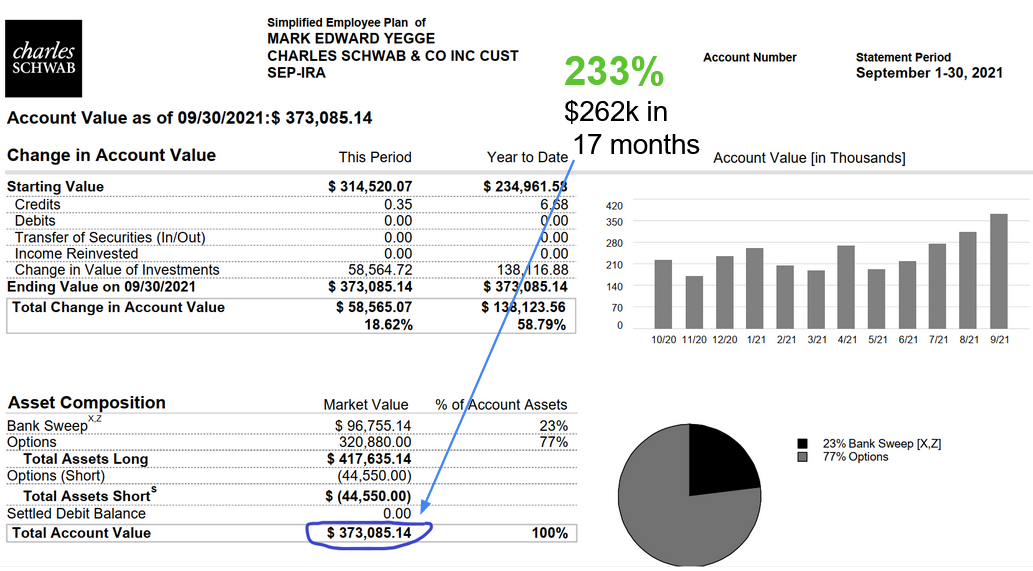Click the Market Value column header
1033x571 pixels.
366,405
